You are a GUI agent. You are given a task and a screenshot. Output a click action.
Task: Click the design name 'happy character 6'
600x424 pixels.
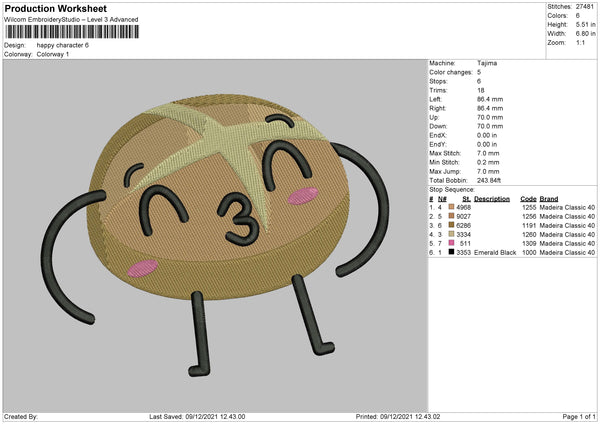click(62, 45)
